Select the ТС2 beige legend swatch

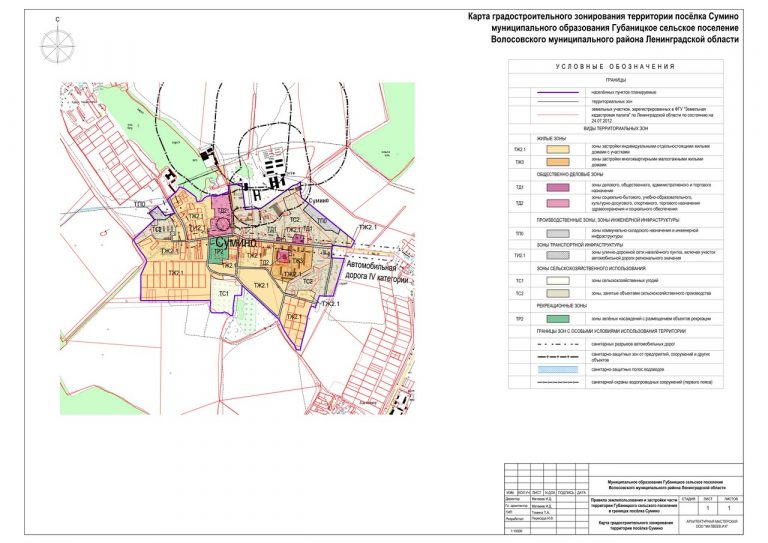click(x=558, y=294)
